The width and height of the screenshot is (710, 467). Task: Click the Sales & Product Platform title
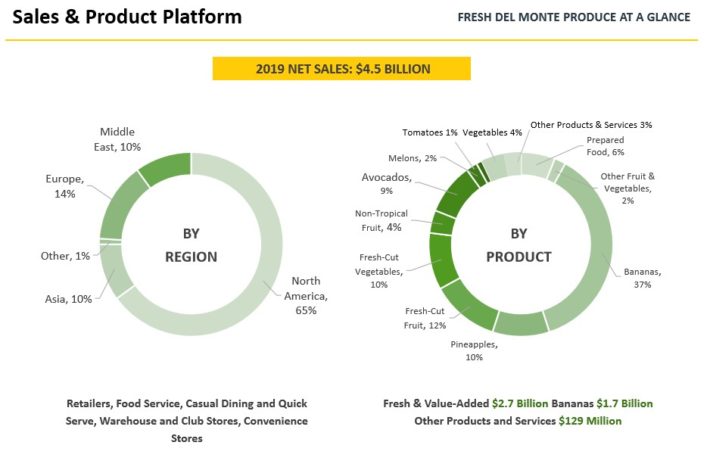tap(127, 17)
